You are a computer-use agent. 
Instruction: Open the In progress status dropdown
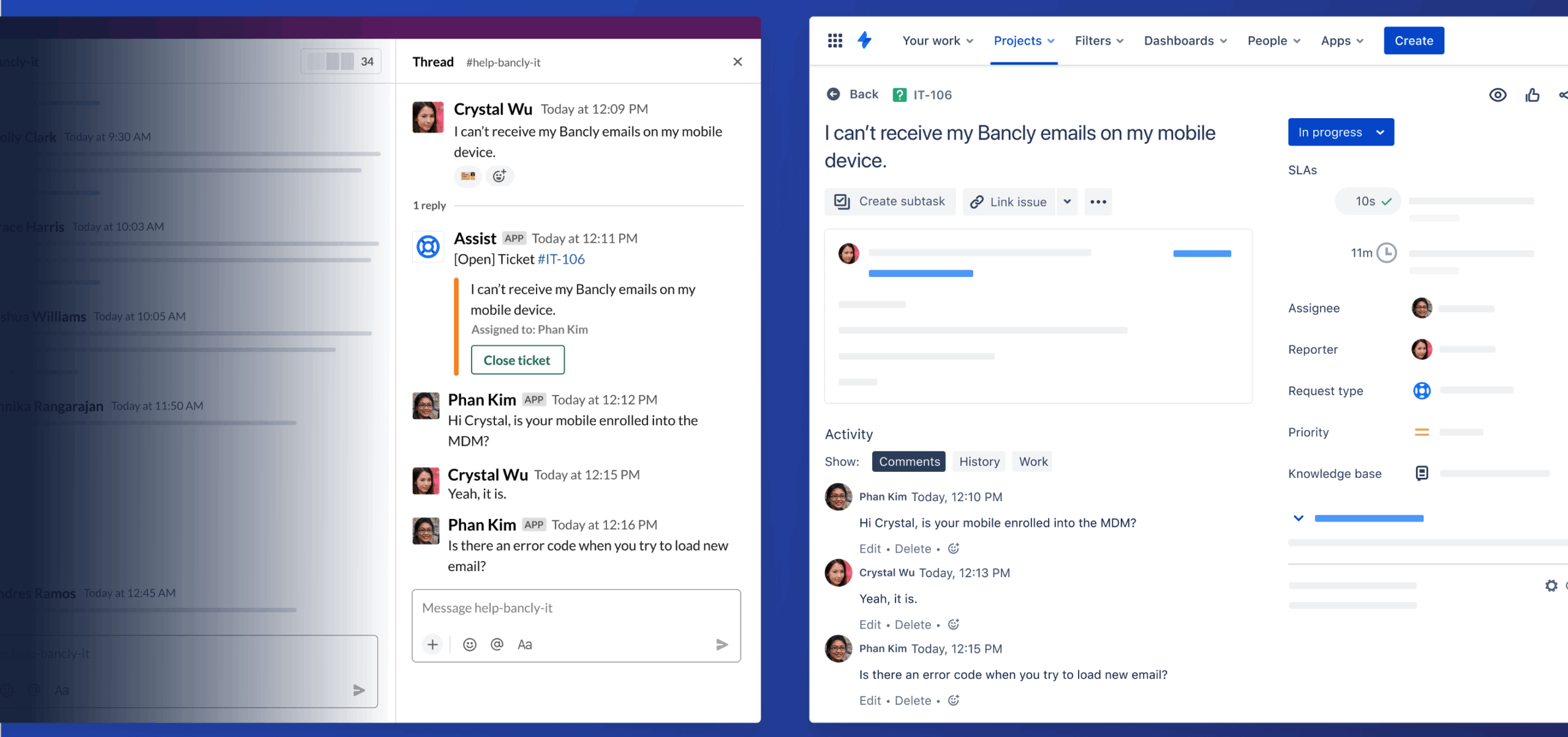[x=1341, y=132]
